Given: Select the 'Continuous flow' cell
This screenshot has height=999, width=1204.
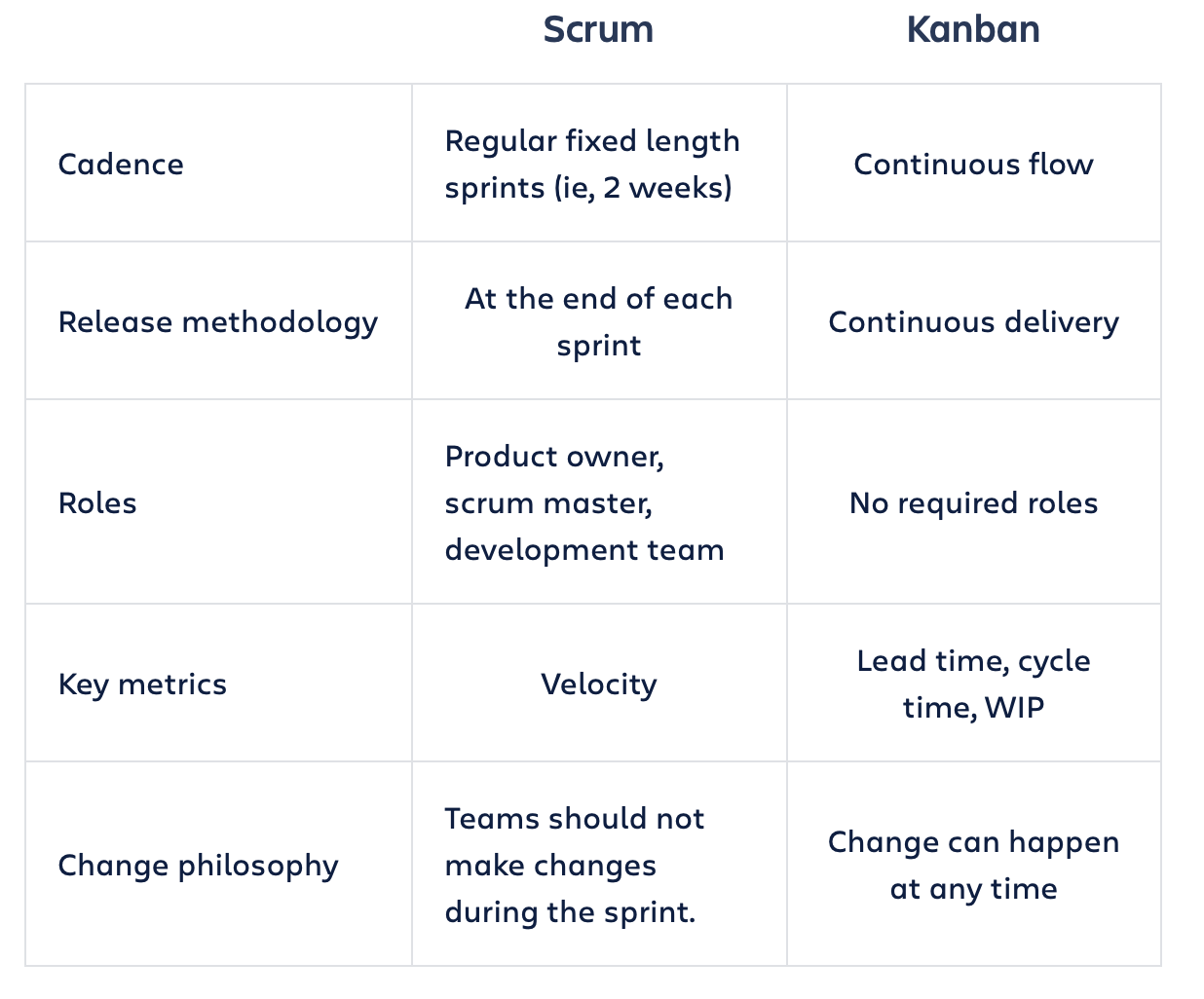Looking at the screenshot, I should 973,164.
